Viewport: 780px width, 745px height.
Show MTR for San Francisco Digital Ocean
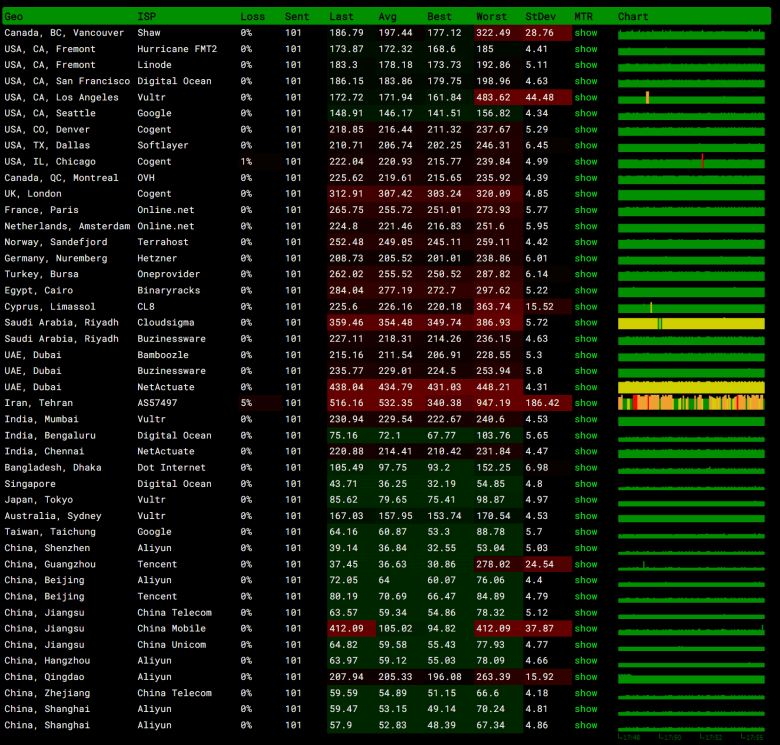click(585, 81)
